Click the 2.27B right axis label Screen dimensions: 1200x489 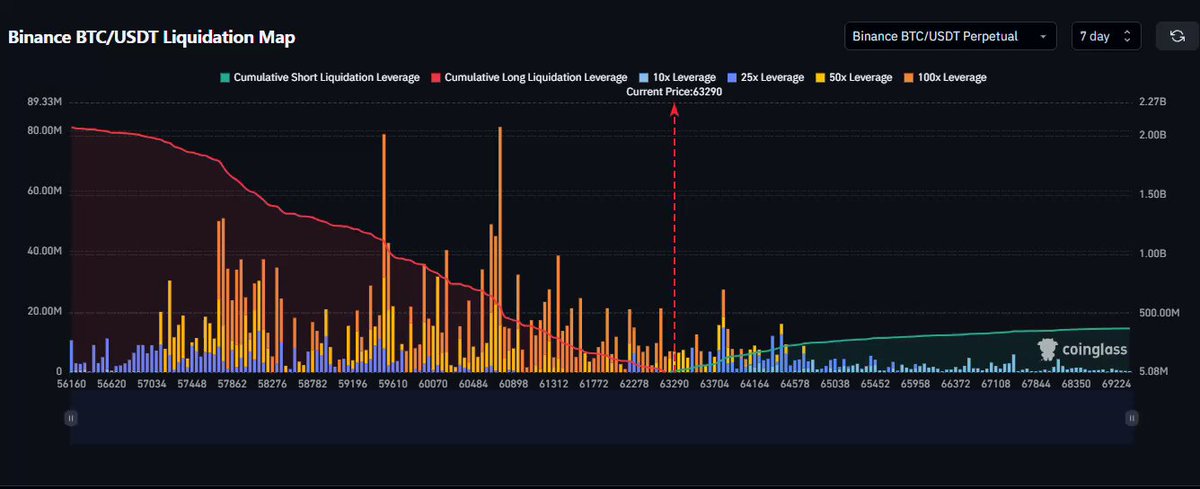click(x=1151, y=101)
